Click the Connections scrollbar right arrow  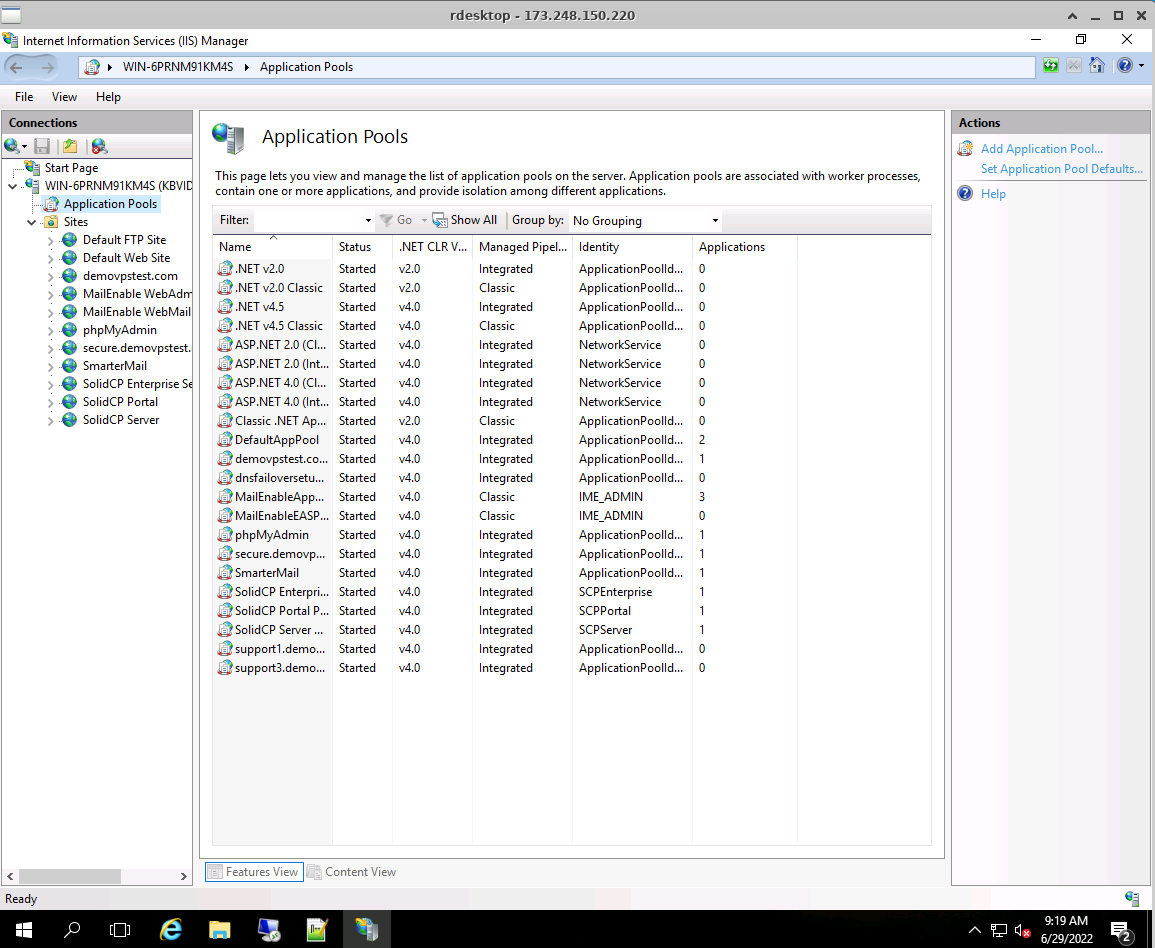183,877
